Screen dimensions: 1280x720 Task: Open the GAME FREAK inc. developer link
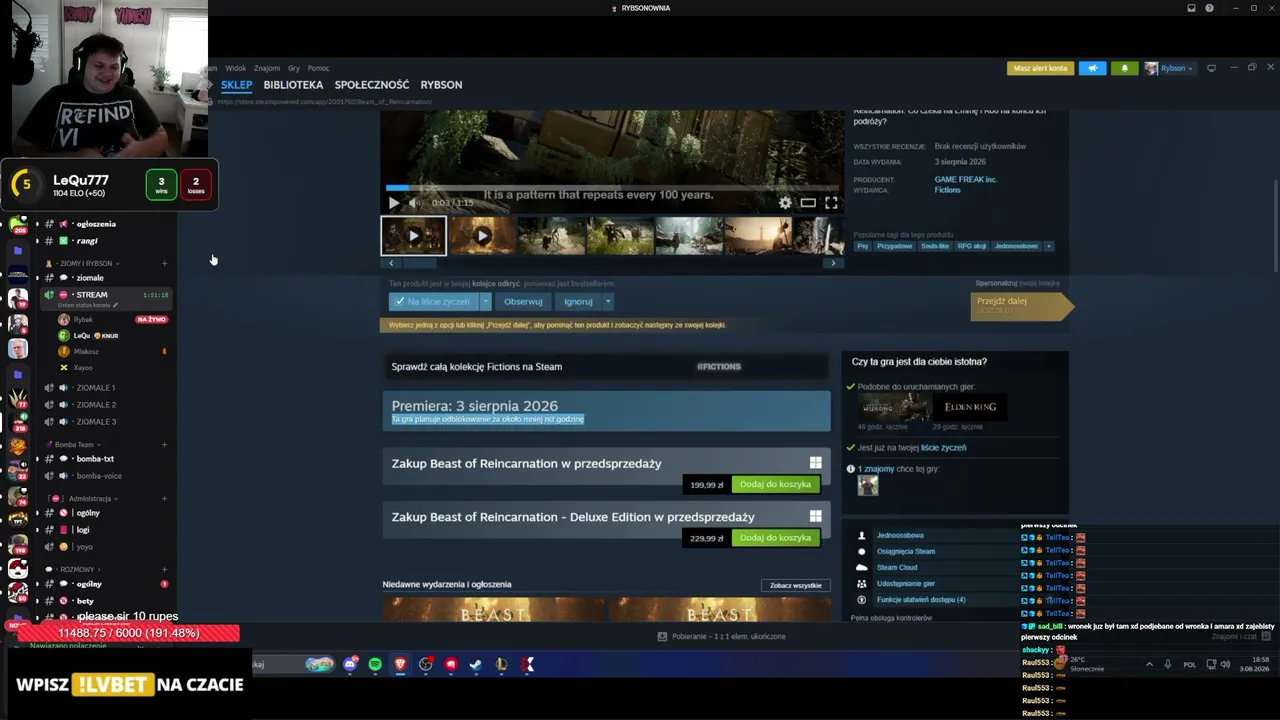(966, 179)
